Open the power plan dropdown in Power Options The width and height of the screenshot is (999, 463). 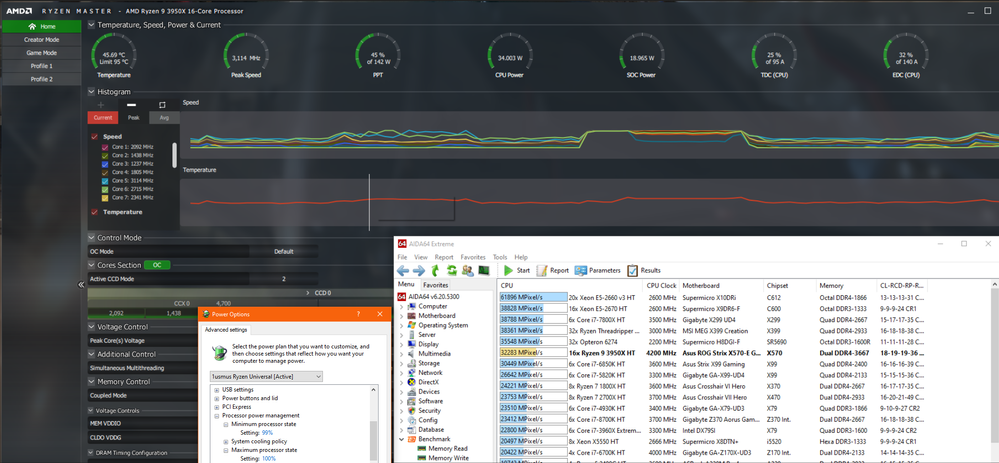click(x=266, y=376)
